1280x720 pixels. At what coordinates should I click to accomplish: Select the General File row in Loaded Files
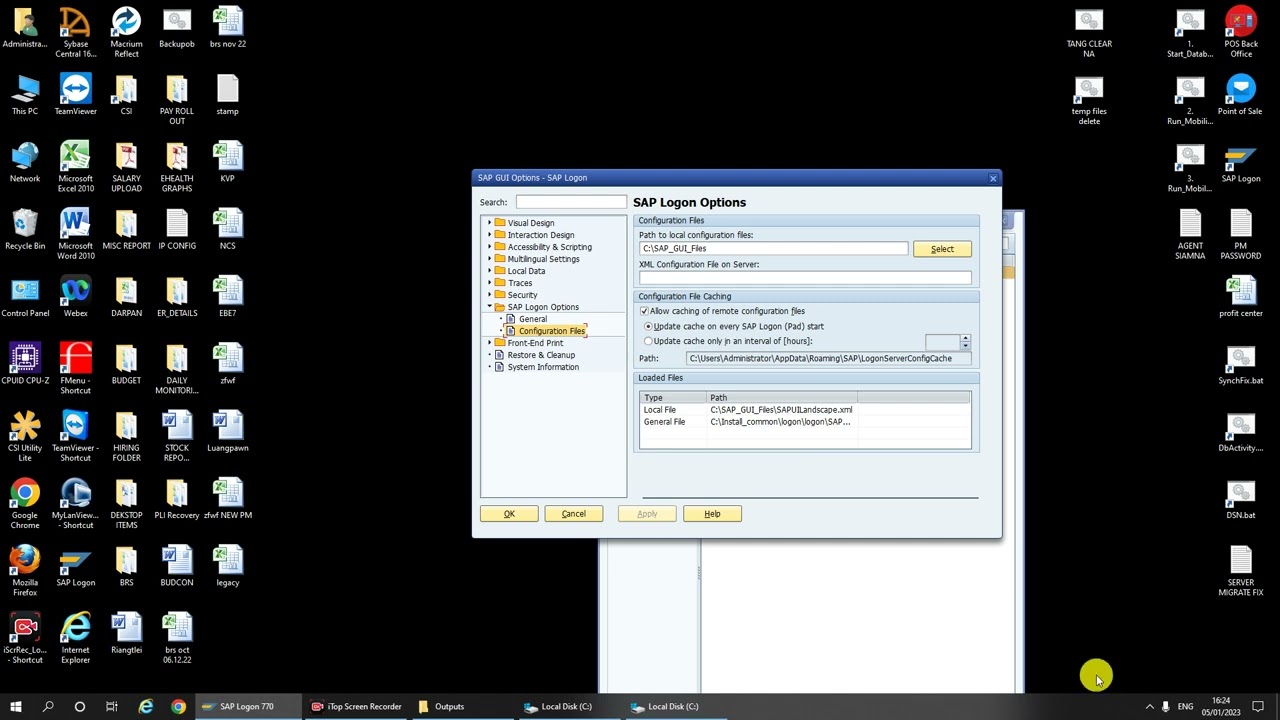pyautogui.click(x=805, y=422)
